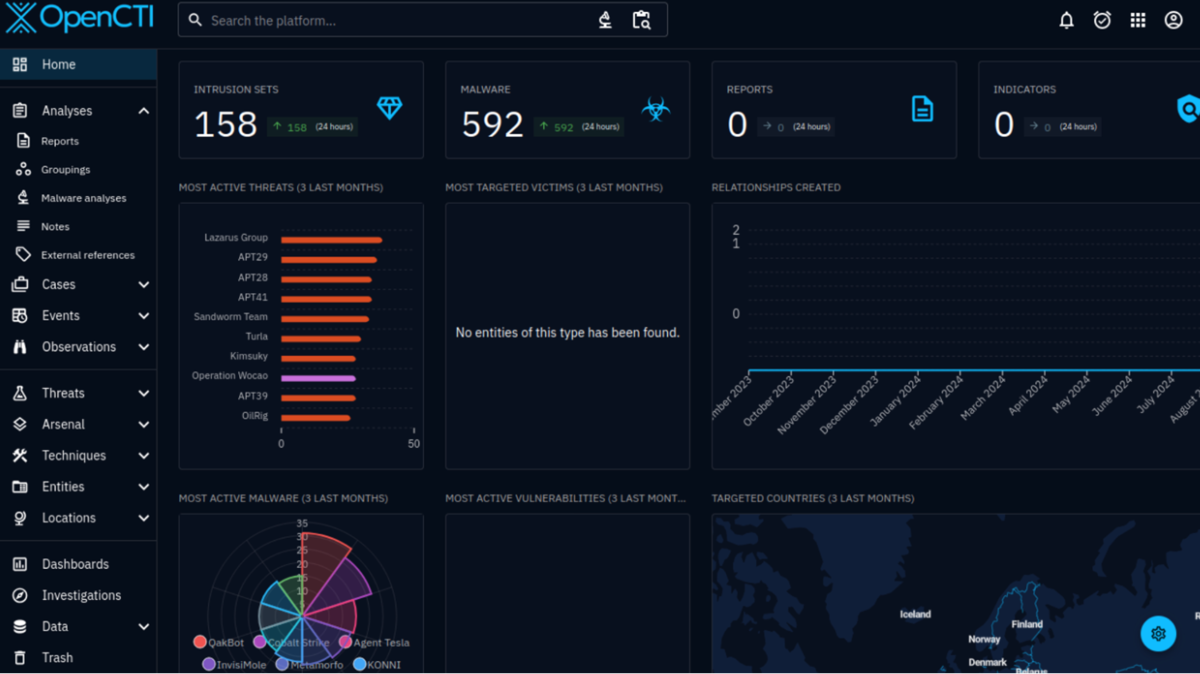The image size is (1200, 674).
Task: Toggle Cobalt Strike legend entry
Action: (x=291, y=642)
